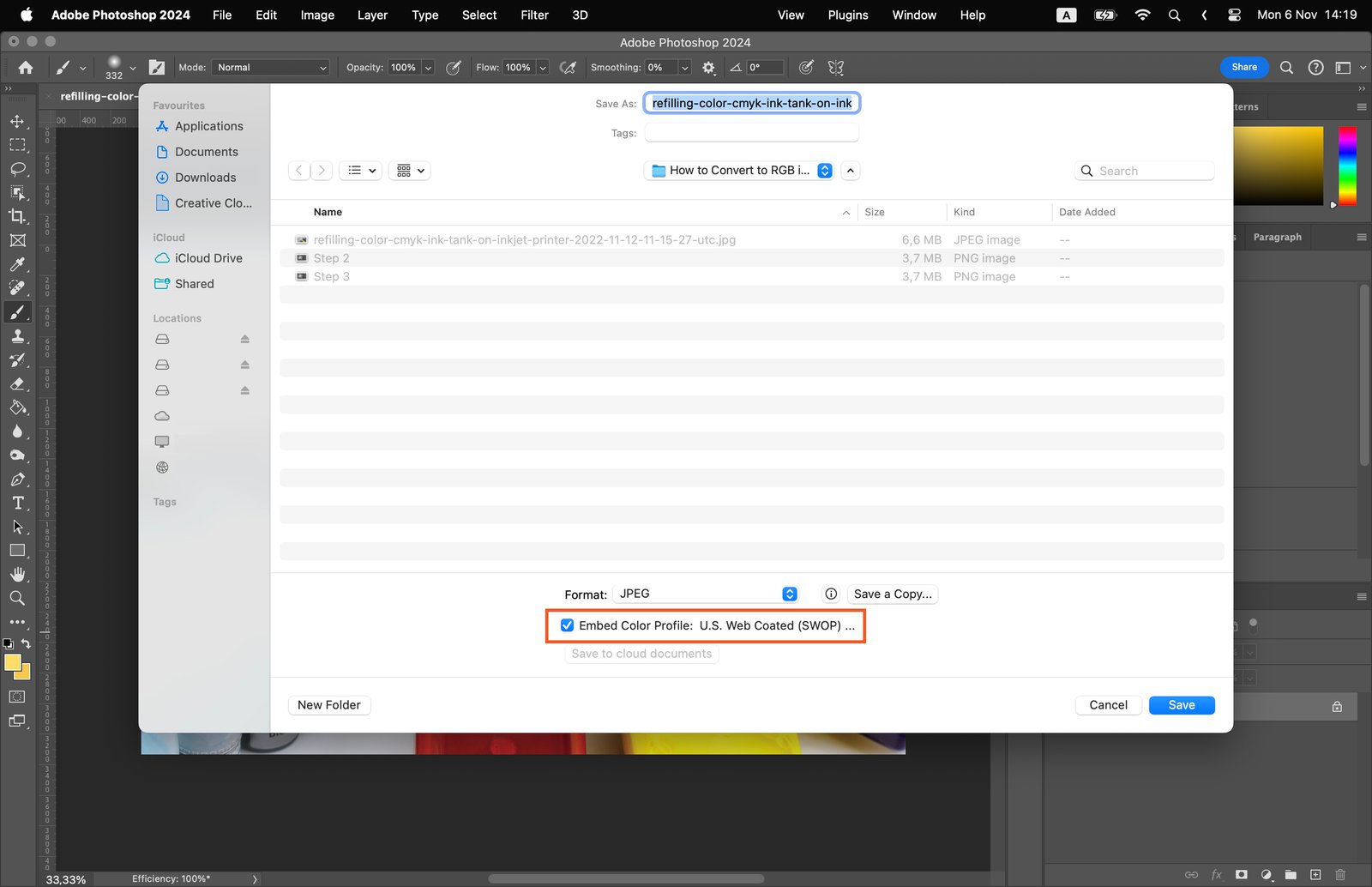This screenshot has width=1372, height=887.
Task: Go to Photoshop home screen
Action: click(26, 68)
